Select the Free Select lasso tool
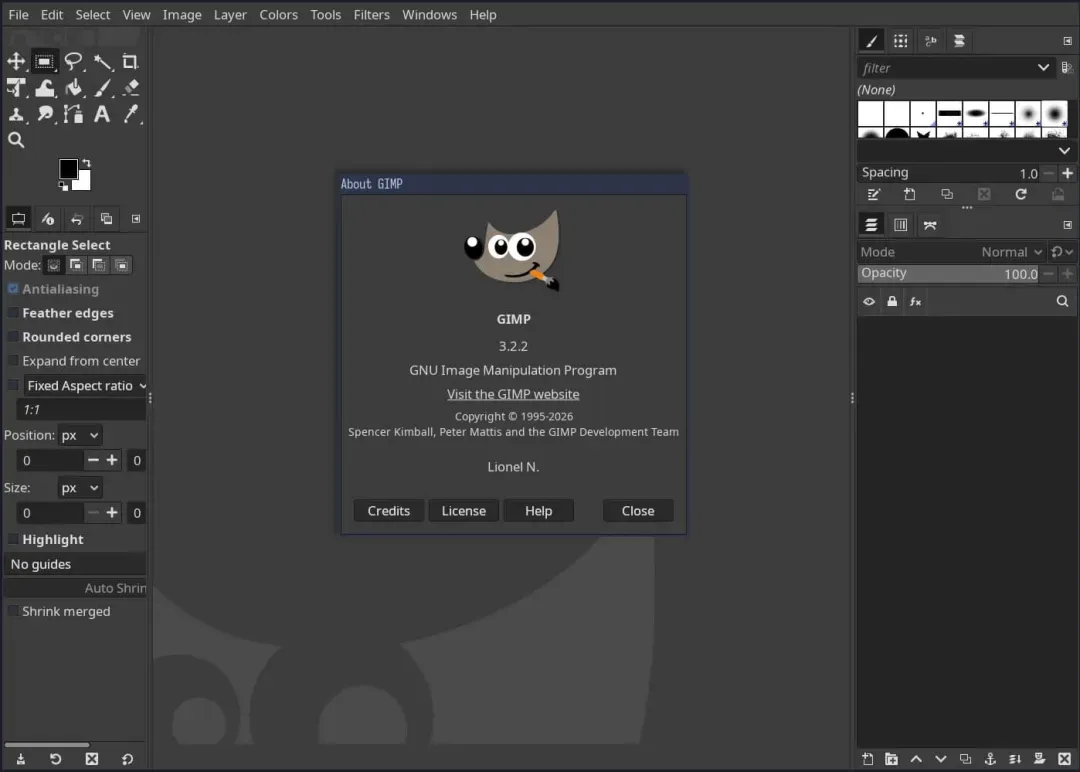1080x772 pixels. [x=73, y=61]
